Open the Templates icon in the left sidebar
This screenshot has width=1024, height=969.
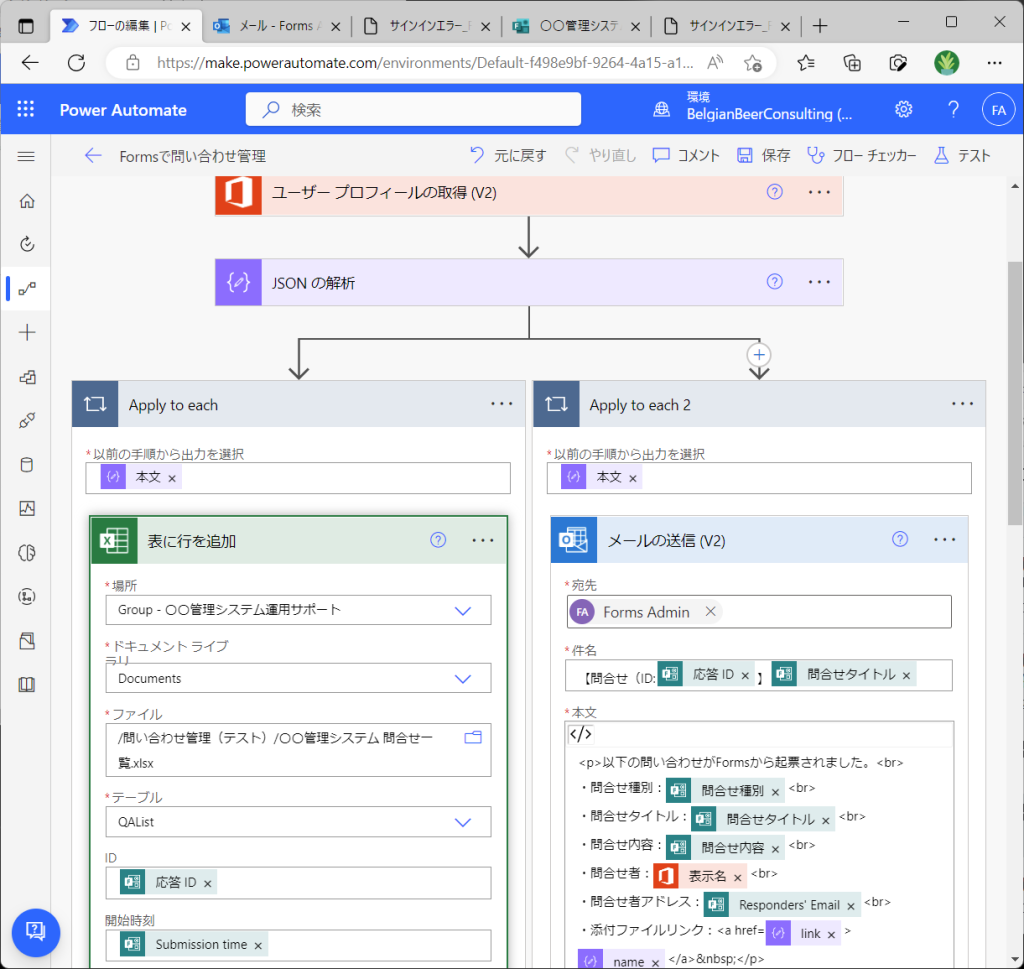[27, 377]
